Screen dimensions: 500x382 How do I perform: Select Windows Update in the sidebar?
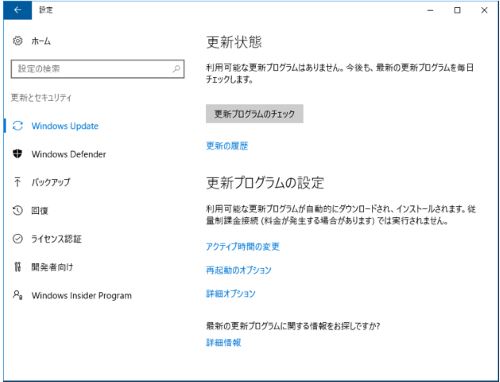pyautogui.click(x=65, y=126)
